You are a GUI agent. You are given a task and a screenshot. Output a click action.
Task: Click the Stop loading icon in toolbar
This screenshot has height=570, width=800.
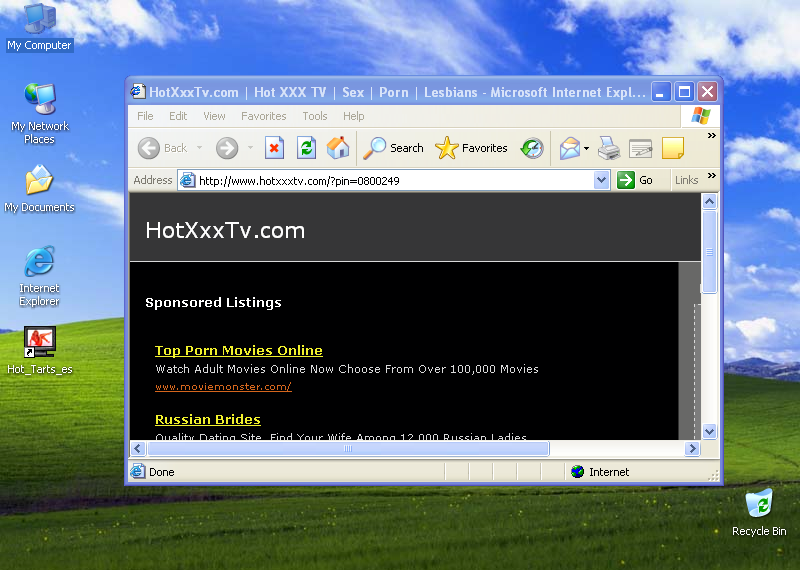[274, 148]
